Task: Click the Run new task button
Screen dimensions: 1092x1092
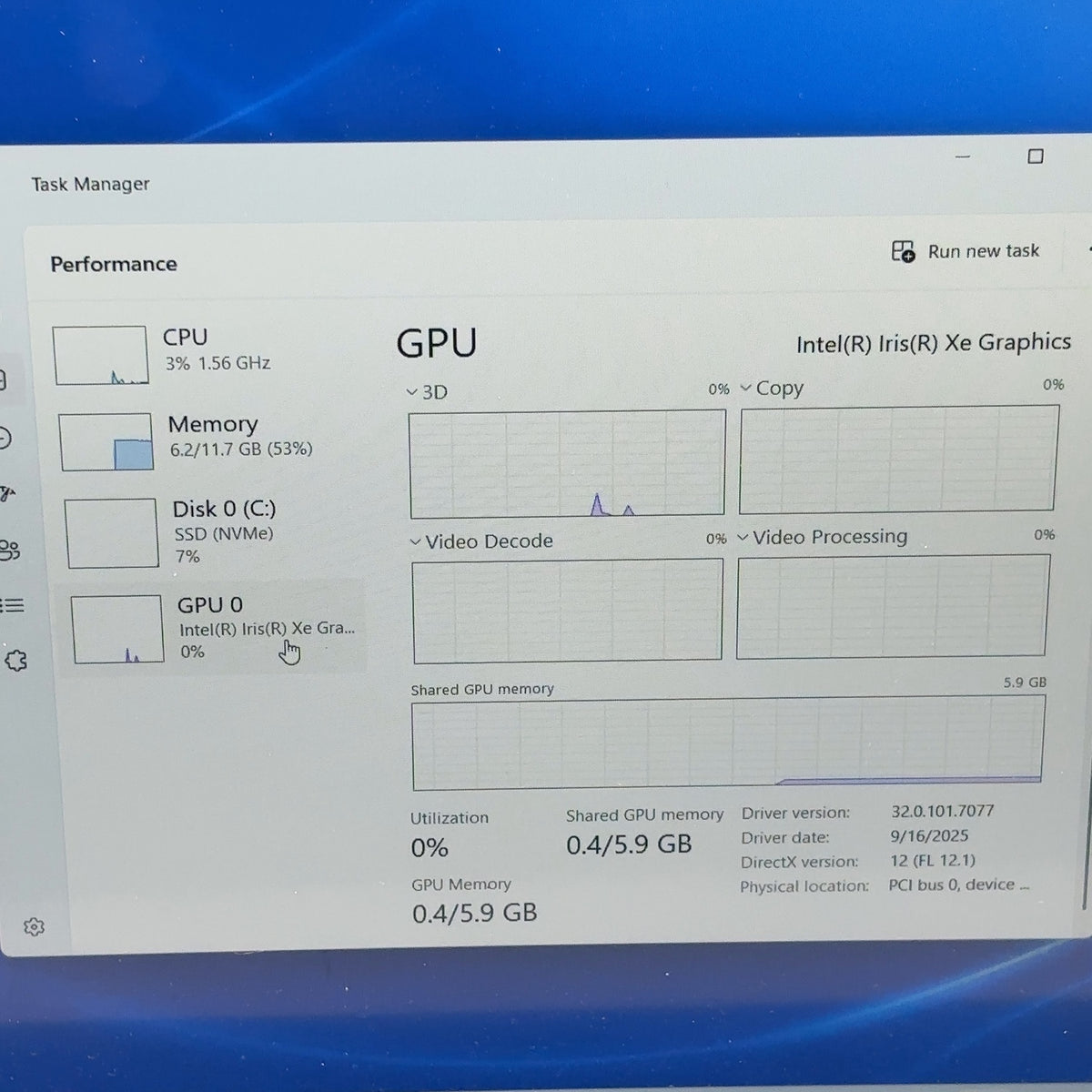Action: [966, 251]
